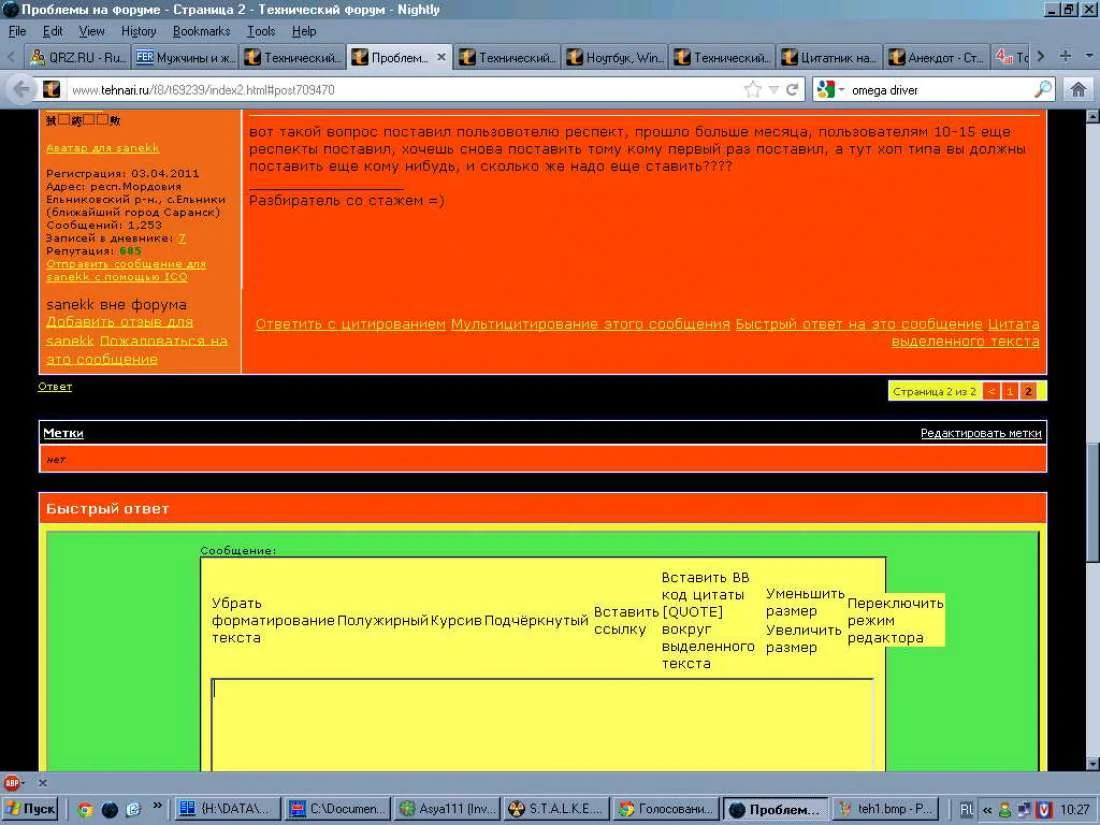Open the Help menu
This screenshot has height=825, width=1100.
pyautogui.click(x=304, y=31)
